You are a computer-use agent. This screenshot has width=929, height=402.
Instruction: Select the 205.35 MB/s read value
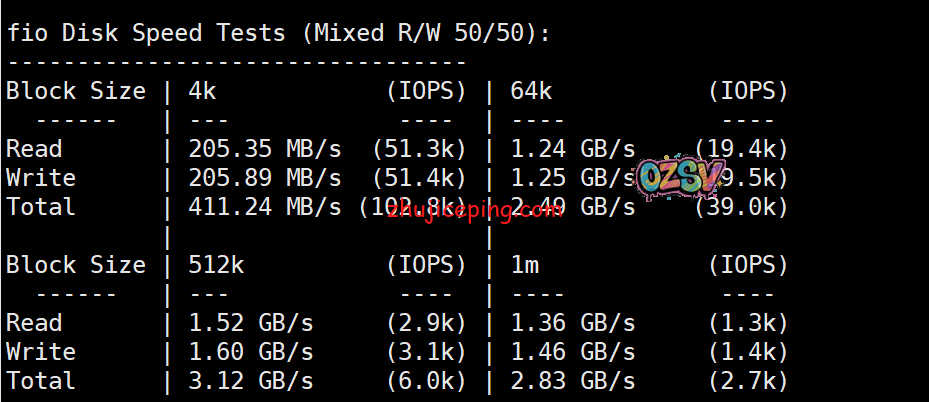[265, 149]
